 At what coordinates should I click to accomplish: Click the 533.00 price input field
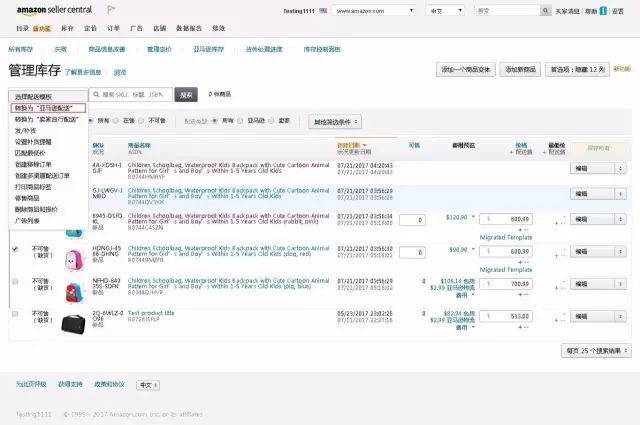506,316
